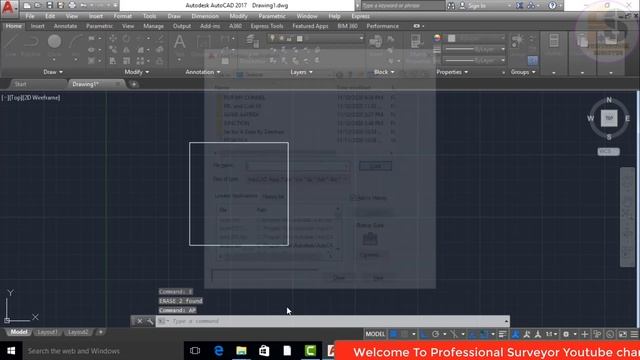Open the annotation scale 1:1 dropdown
The width and height of the screenshot is (640, 360).
(x=551, y=334)
